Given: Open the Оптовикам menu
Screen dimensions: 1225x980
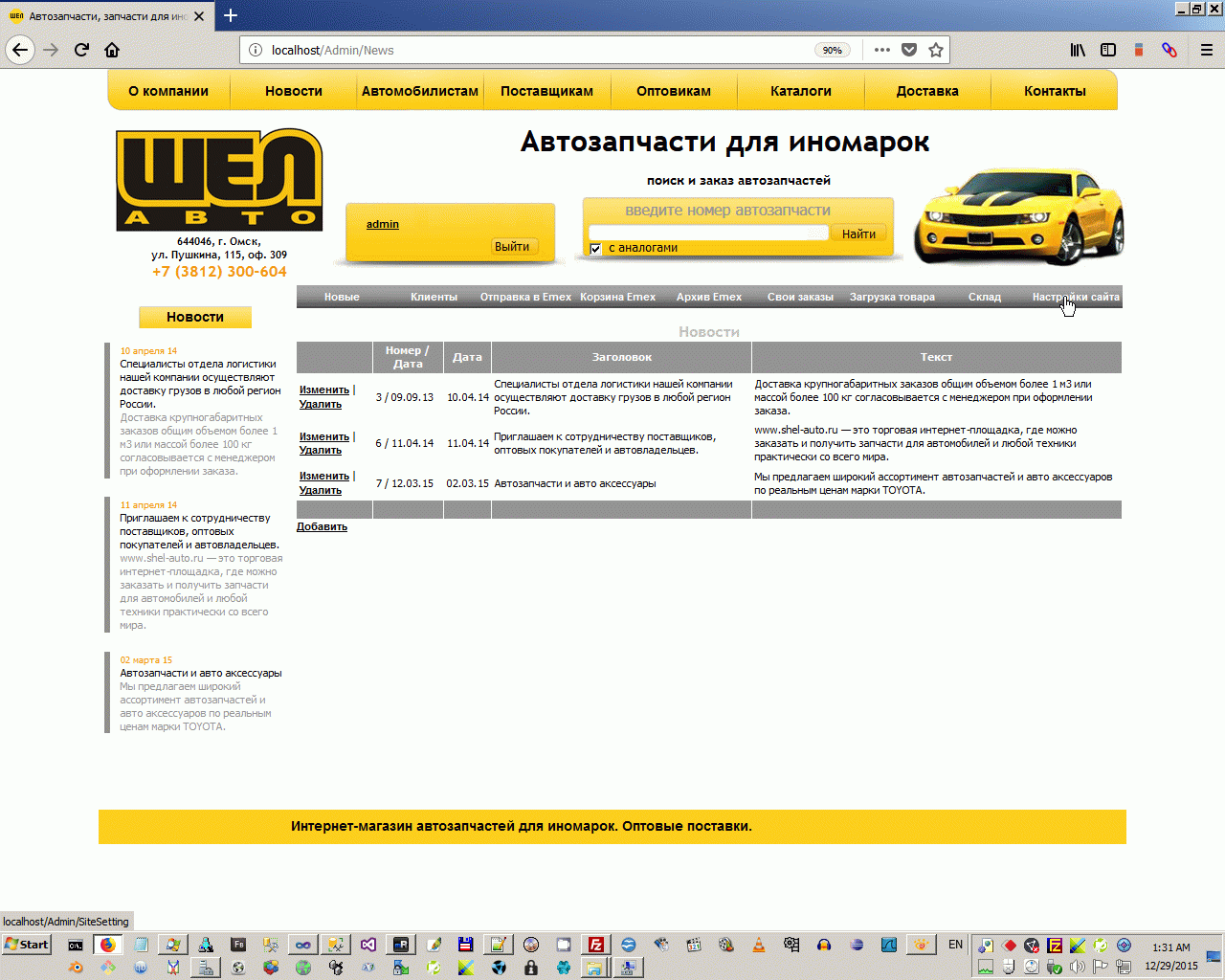Looking at the screenshot, I should point(674,91).
